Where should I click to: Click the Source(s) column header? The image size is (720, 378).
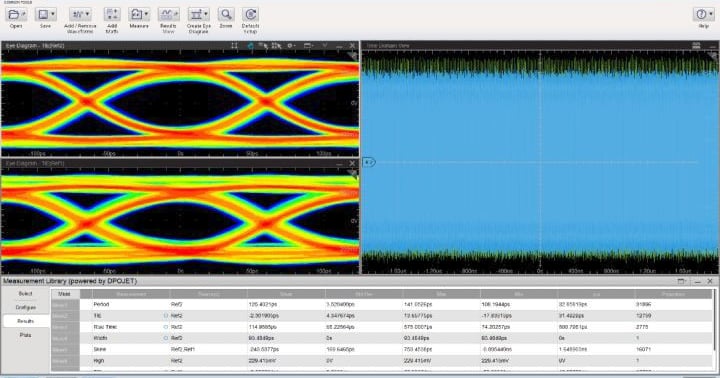[x=208, y=293]
